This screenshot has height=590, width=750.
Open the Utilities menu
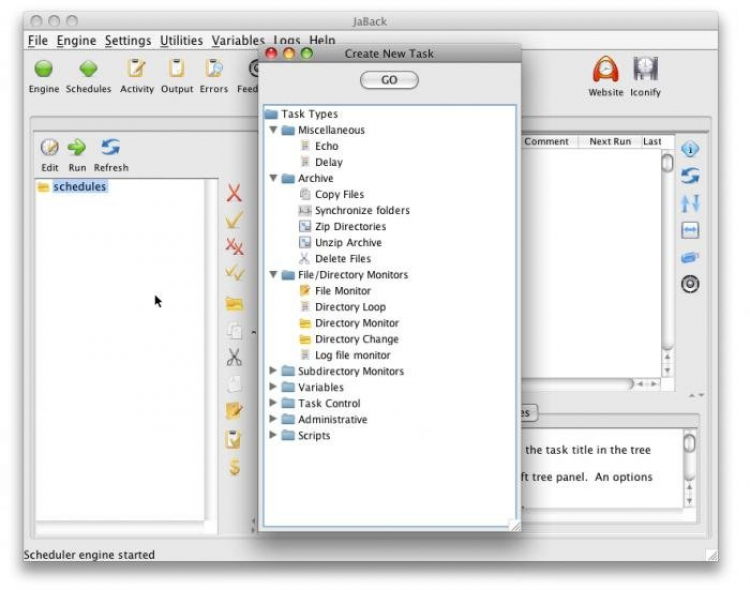pos(181,40)
